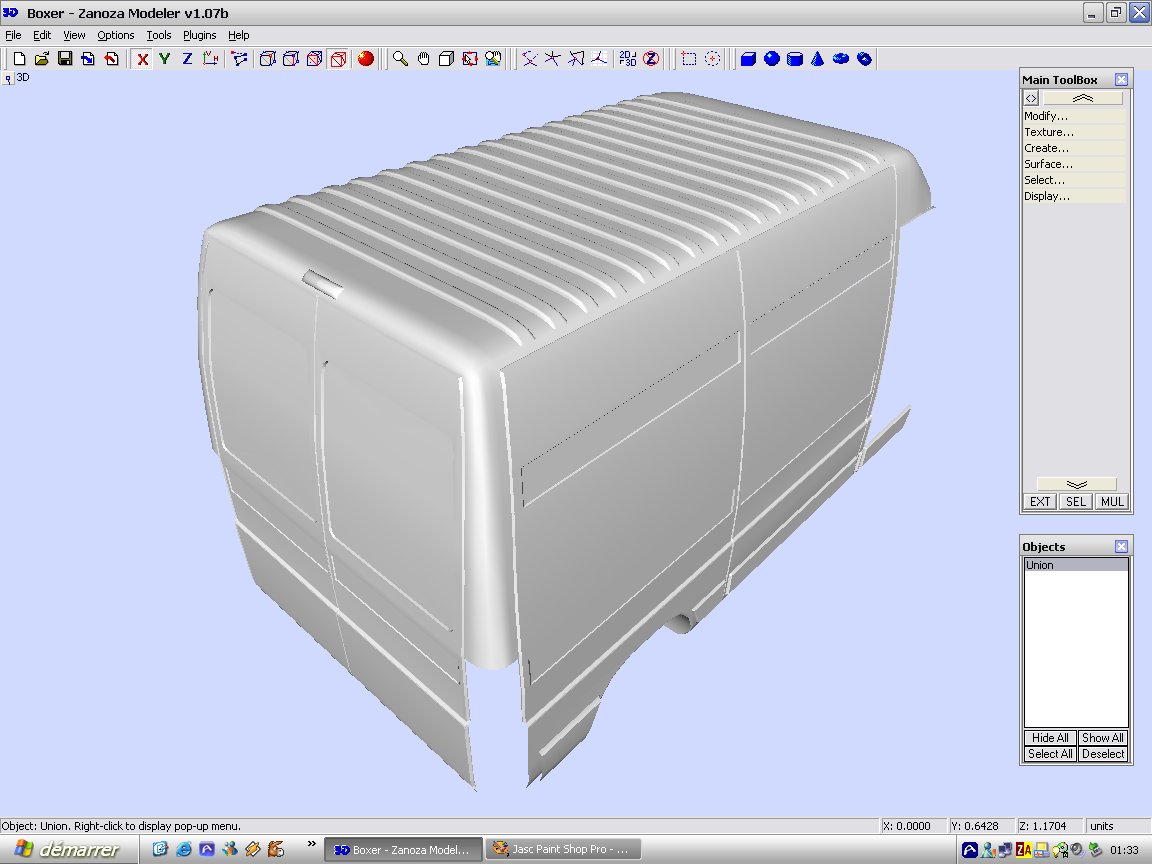Open the Plugins menu
The height and width of the screenshot is (864, 1152).
pos(199,35)
